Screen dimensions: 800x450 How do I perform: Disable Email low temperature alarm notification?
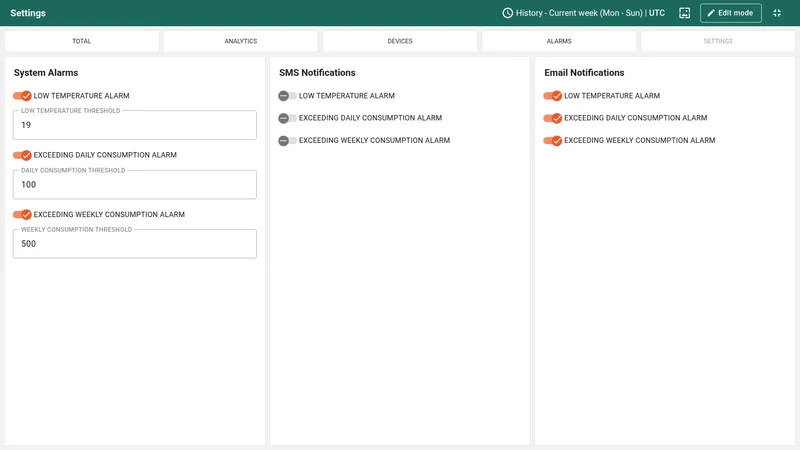[x=553, y=95]
